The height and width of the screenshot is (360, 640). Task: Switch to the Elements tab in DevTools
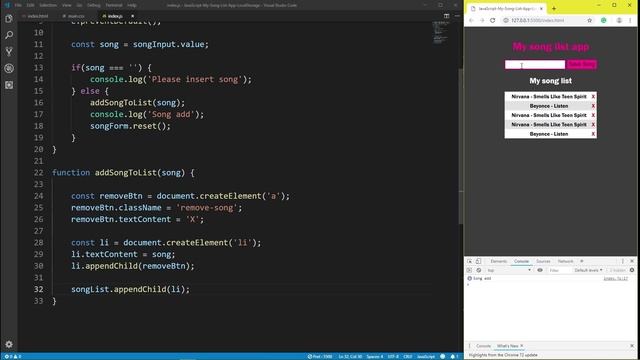click(498, 261)
